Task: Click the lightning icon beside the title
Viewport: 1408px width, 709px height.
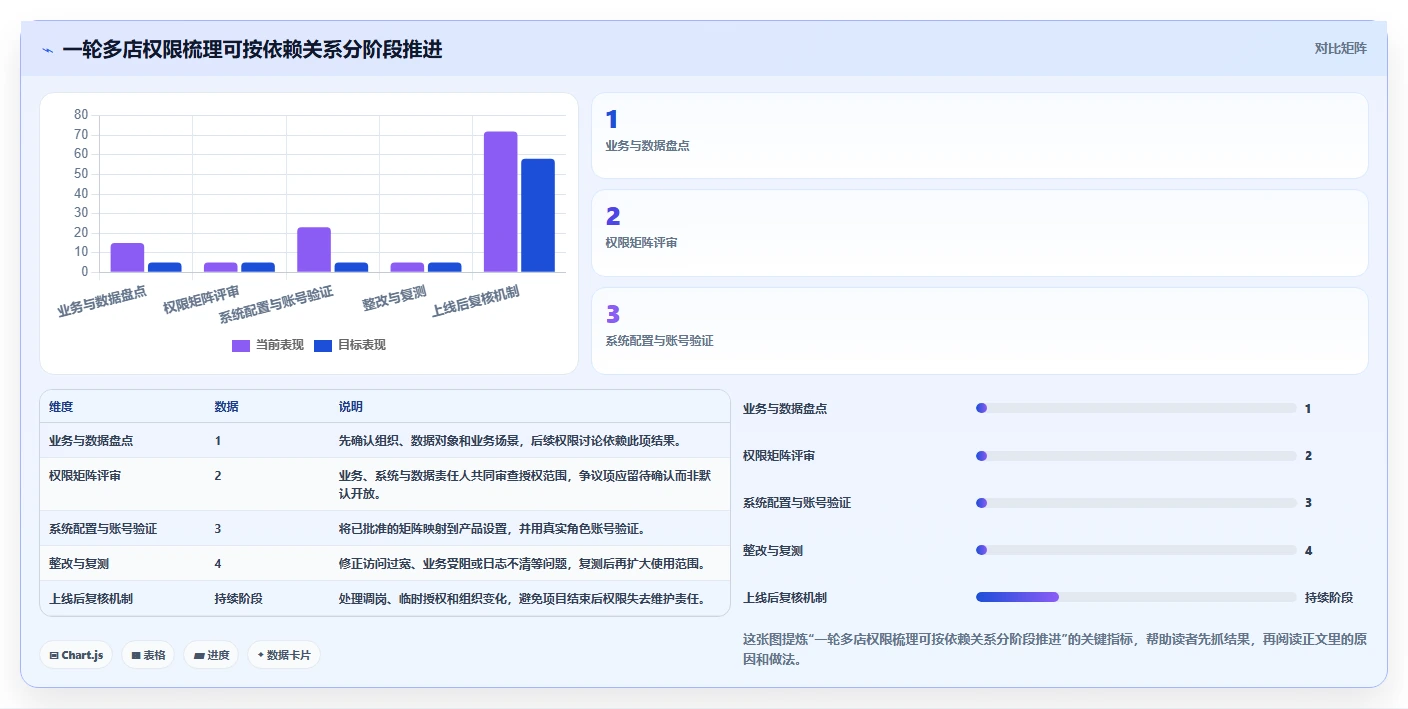Action: point(48,50)
